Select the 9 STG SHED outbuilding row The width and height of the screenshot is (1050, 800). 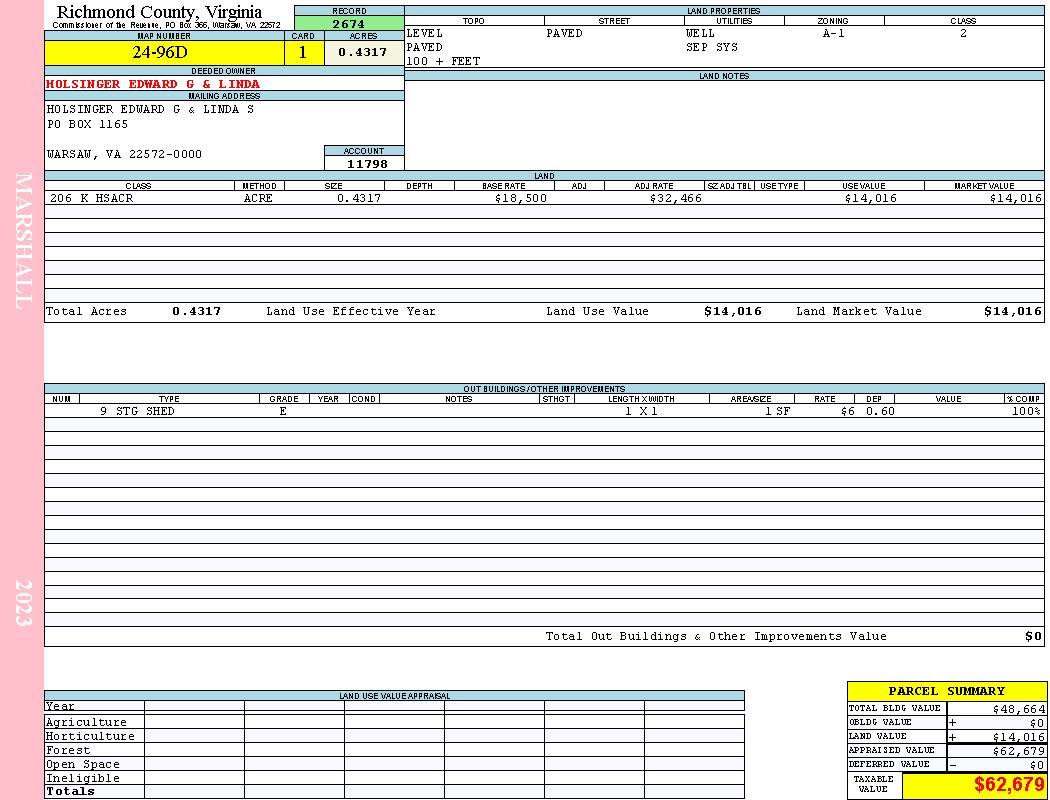(544, 412)
